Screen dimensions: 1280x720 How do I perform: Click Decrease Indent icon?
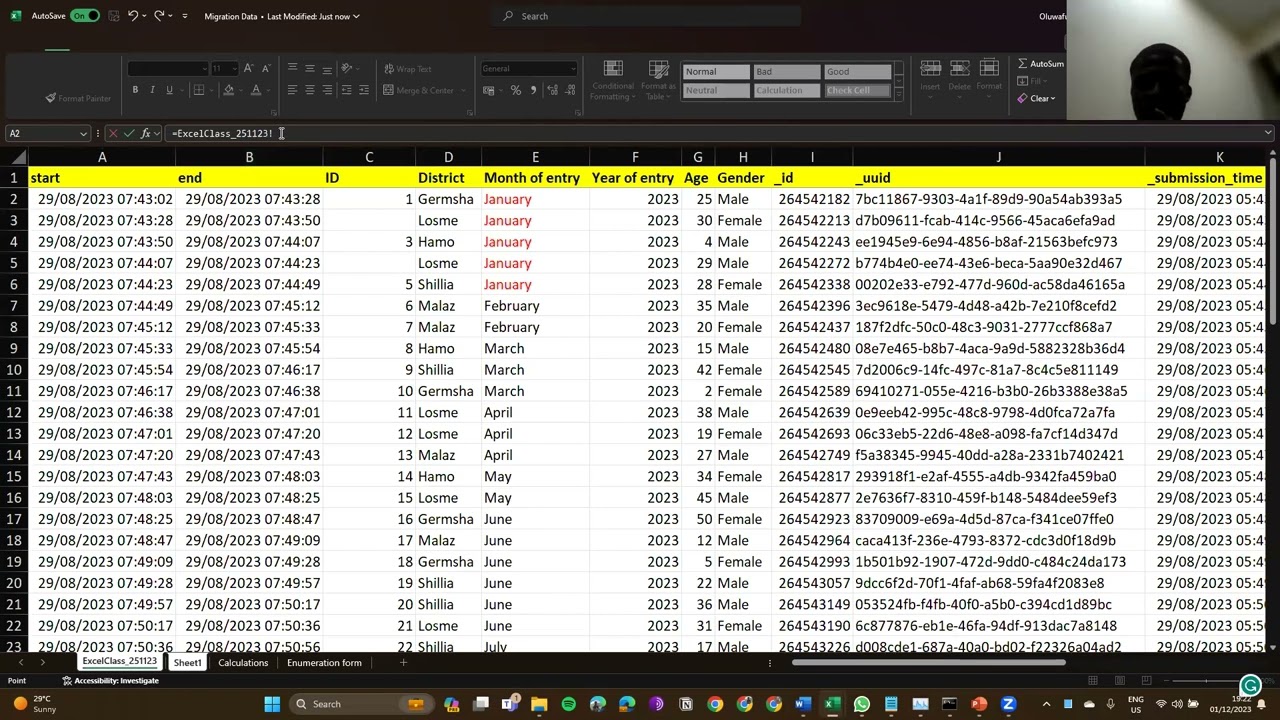coord(346,90)
